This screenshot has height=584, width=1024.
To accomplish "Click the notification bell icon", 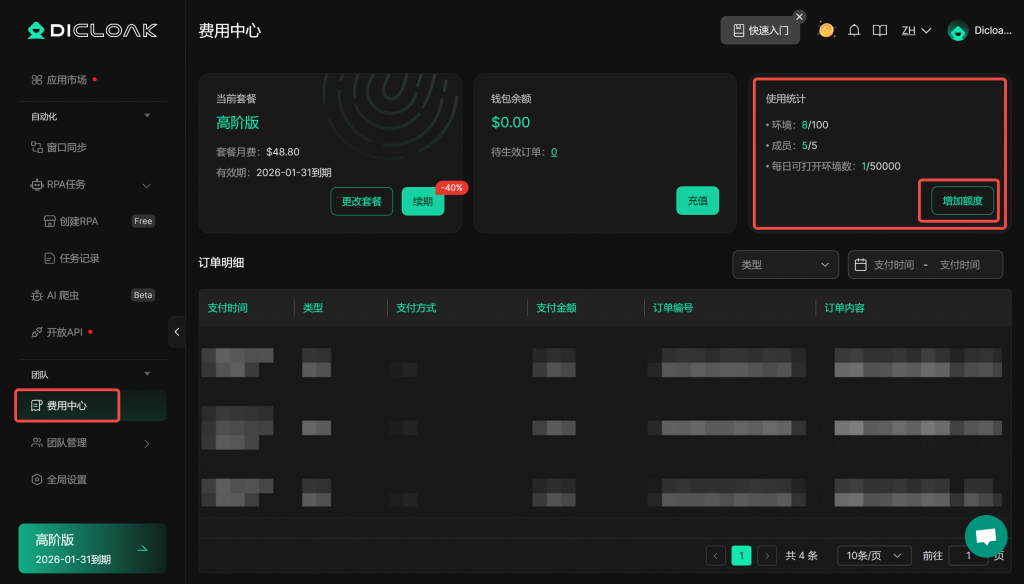I will tap(854, 30).
